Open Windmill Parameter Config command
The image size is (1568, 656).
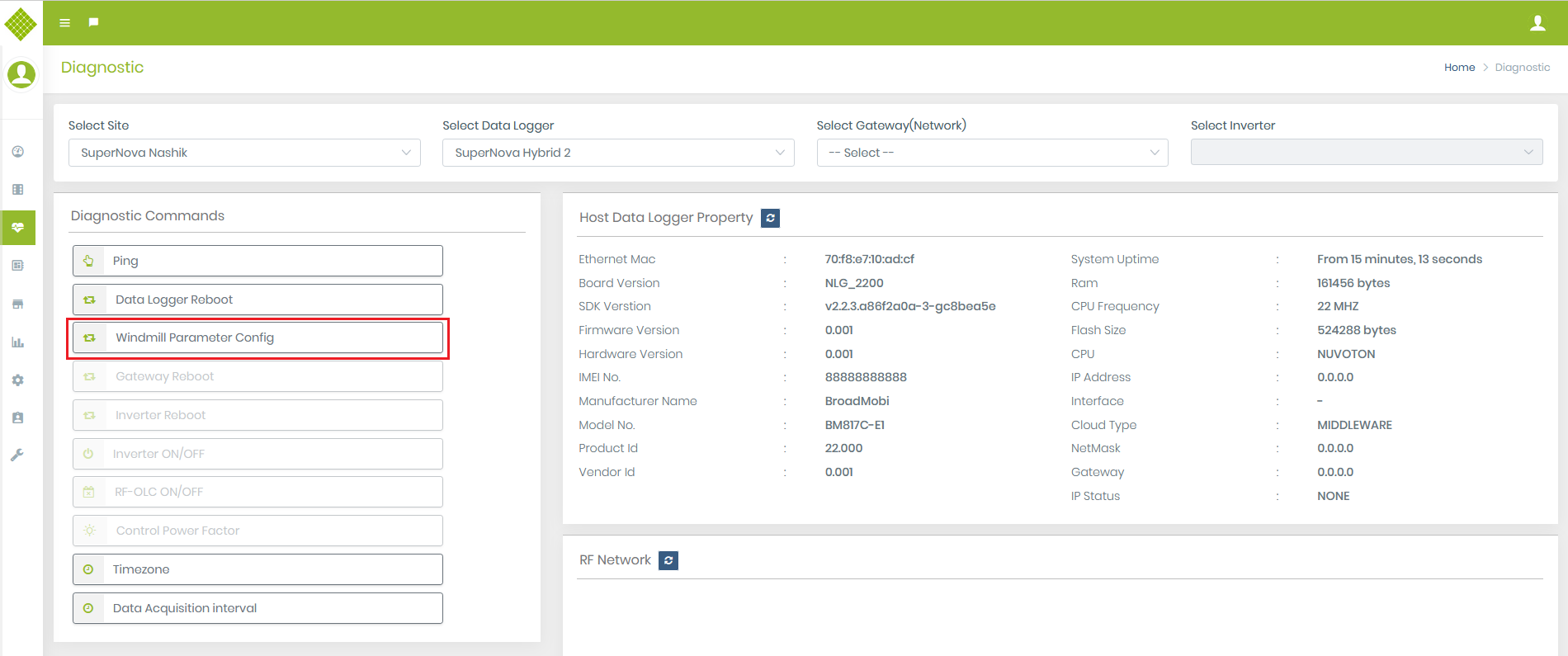coord(257,337)
